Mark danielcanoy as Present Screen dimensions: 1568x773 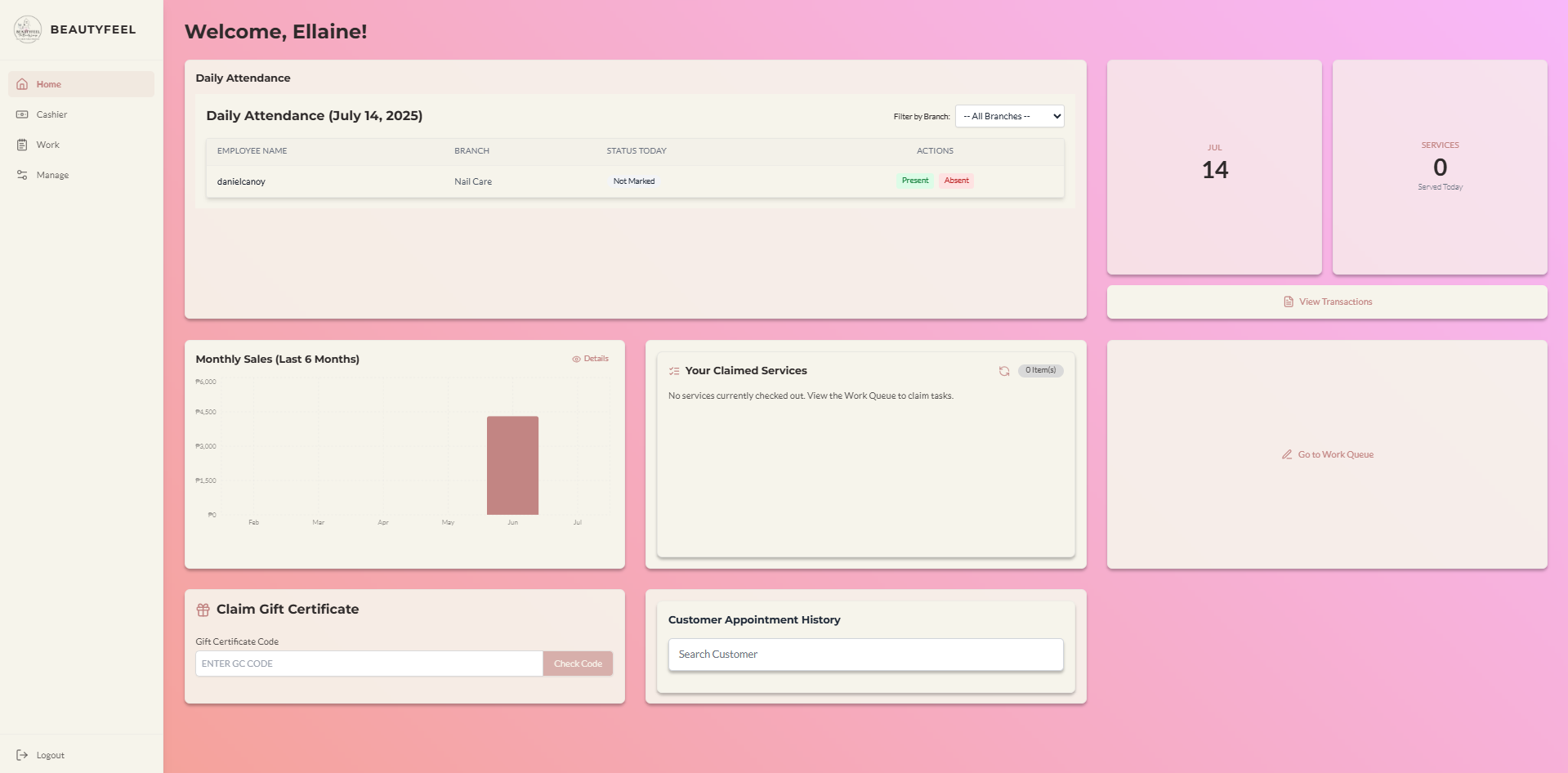pos(915,181)
